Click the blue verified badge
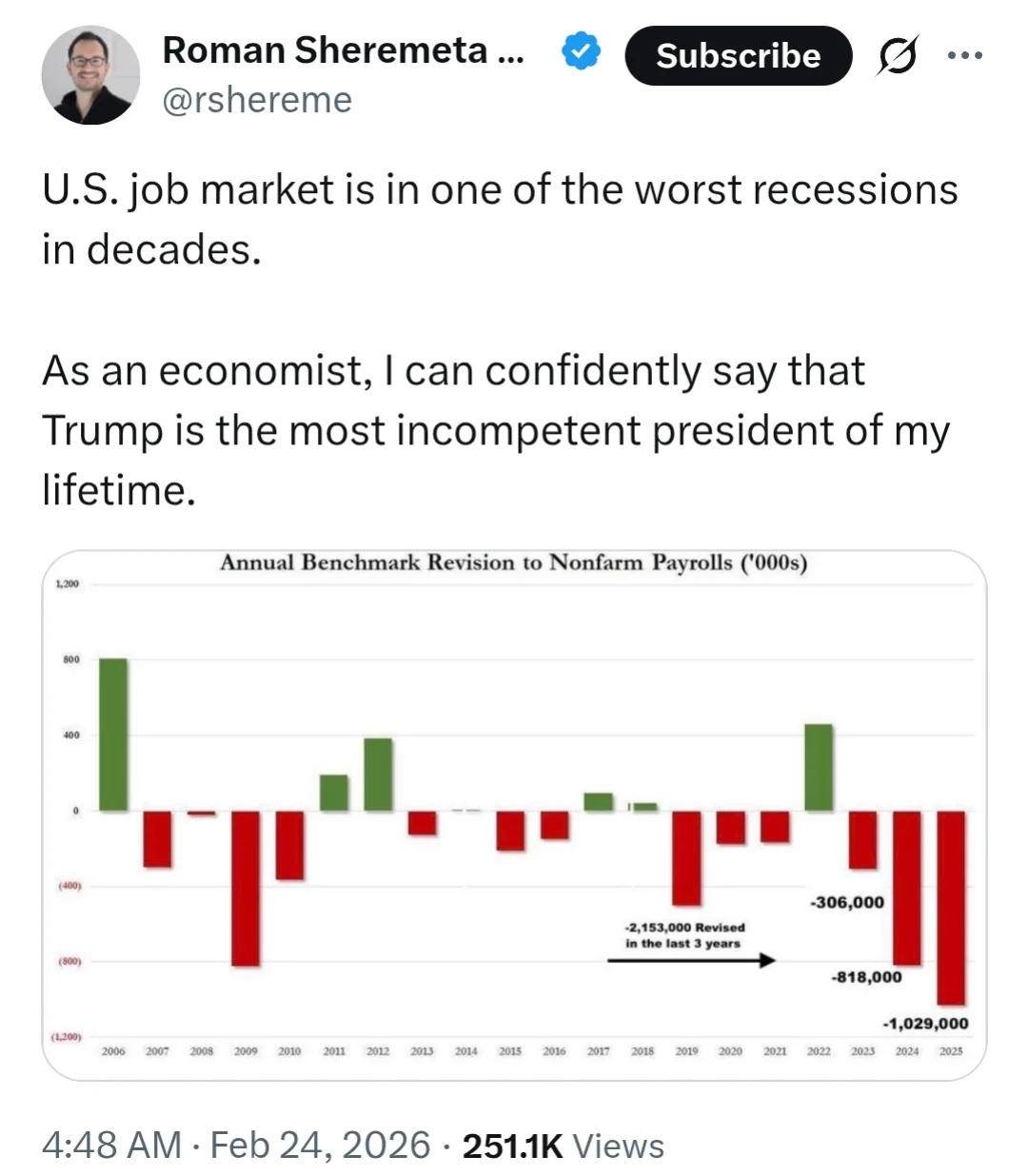The height and width of the screenshot is (1176, 1028). (581, 51)
